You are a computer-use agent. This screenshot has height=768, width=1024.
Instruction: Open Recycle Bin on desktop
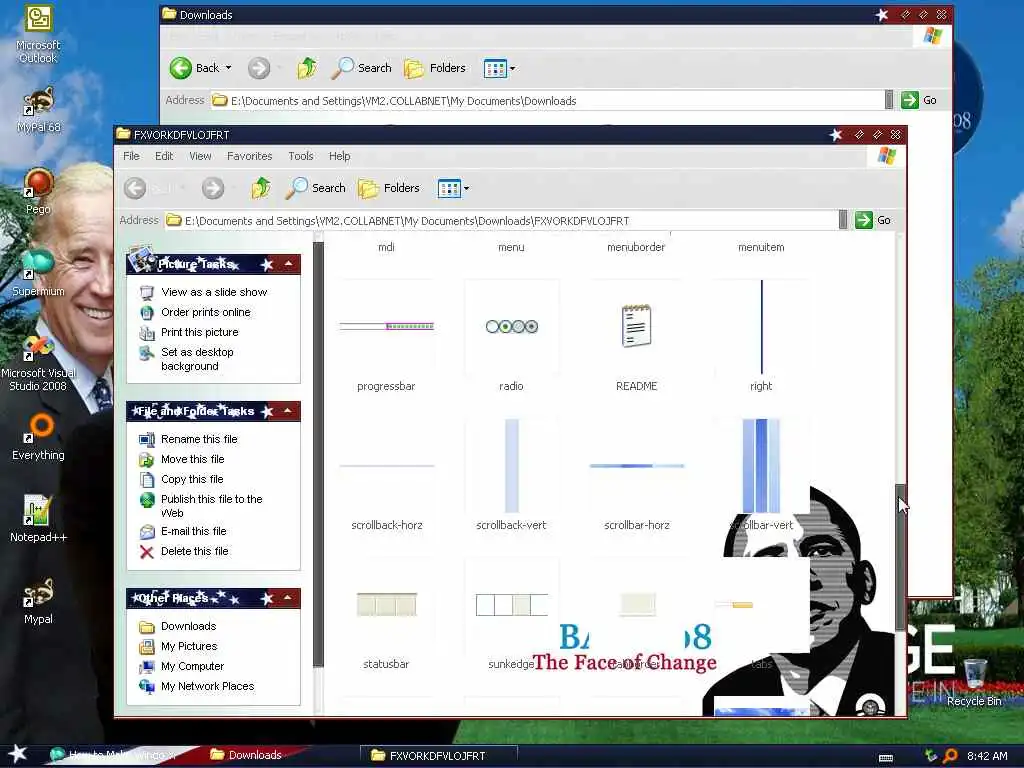[x=974, y=682]
